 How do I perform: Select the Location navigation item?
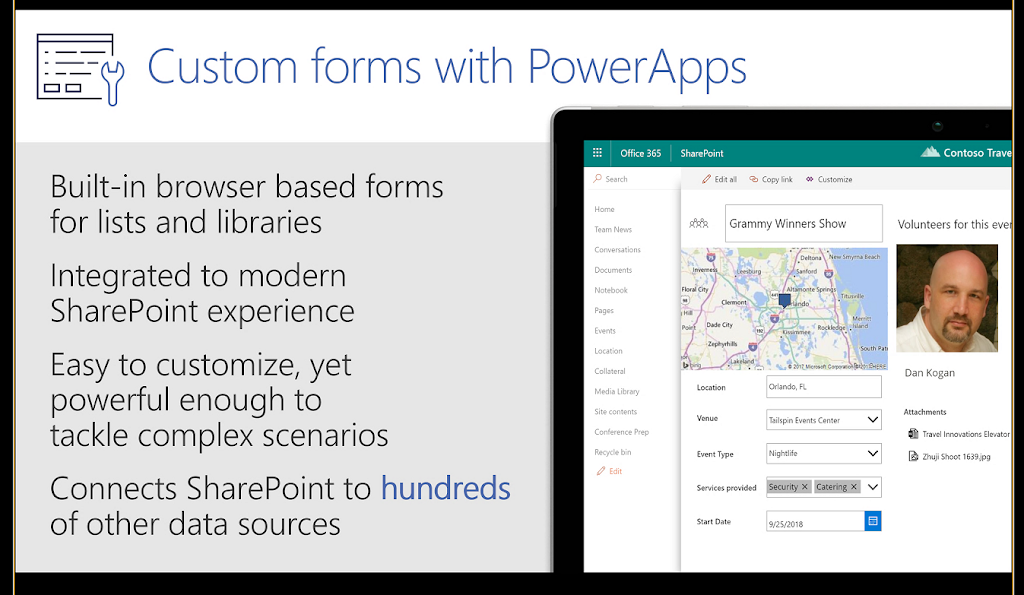(x=608, y=351)
